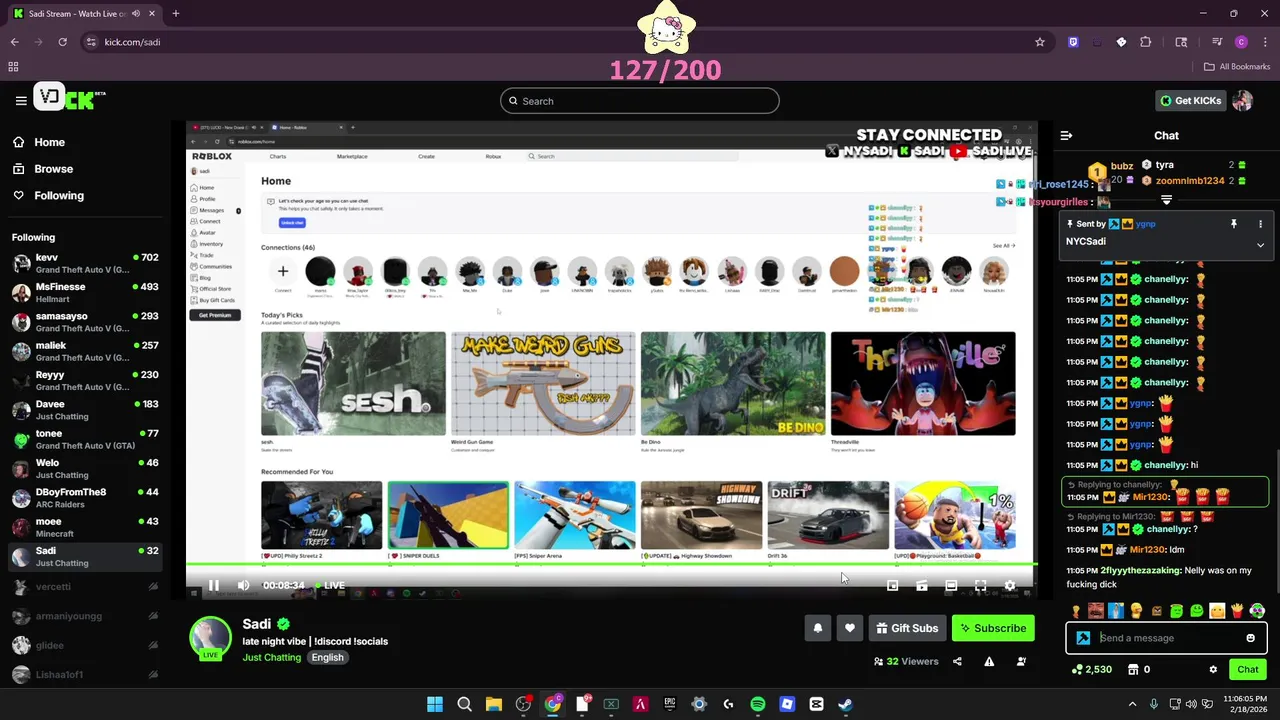Click the Gift Subs button

907,628
